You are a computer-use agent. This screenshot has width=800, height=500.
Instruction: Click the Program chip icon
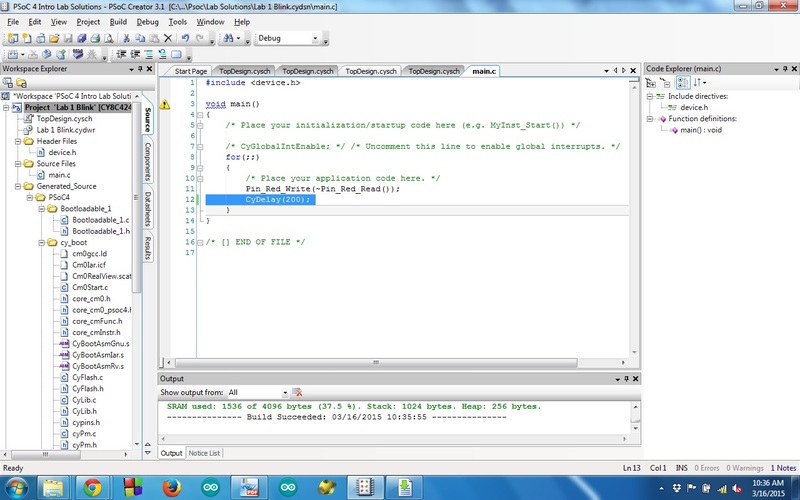tap(78, 54)
